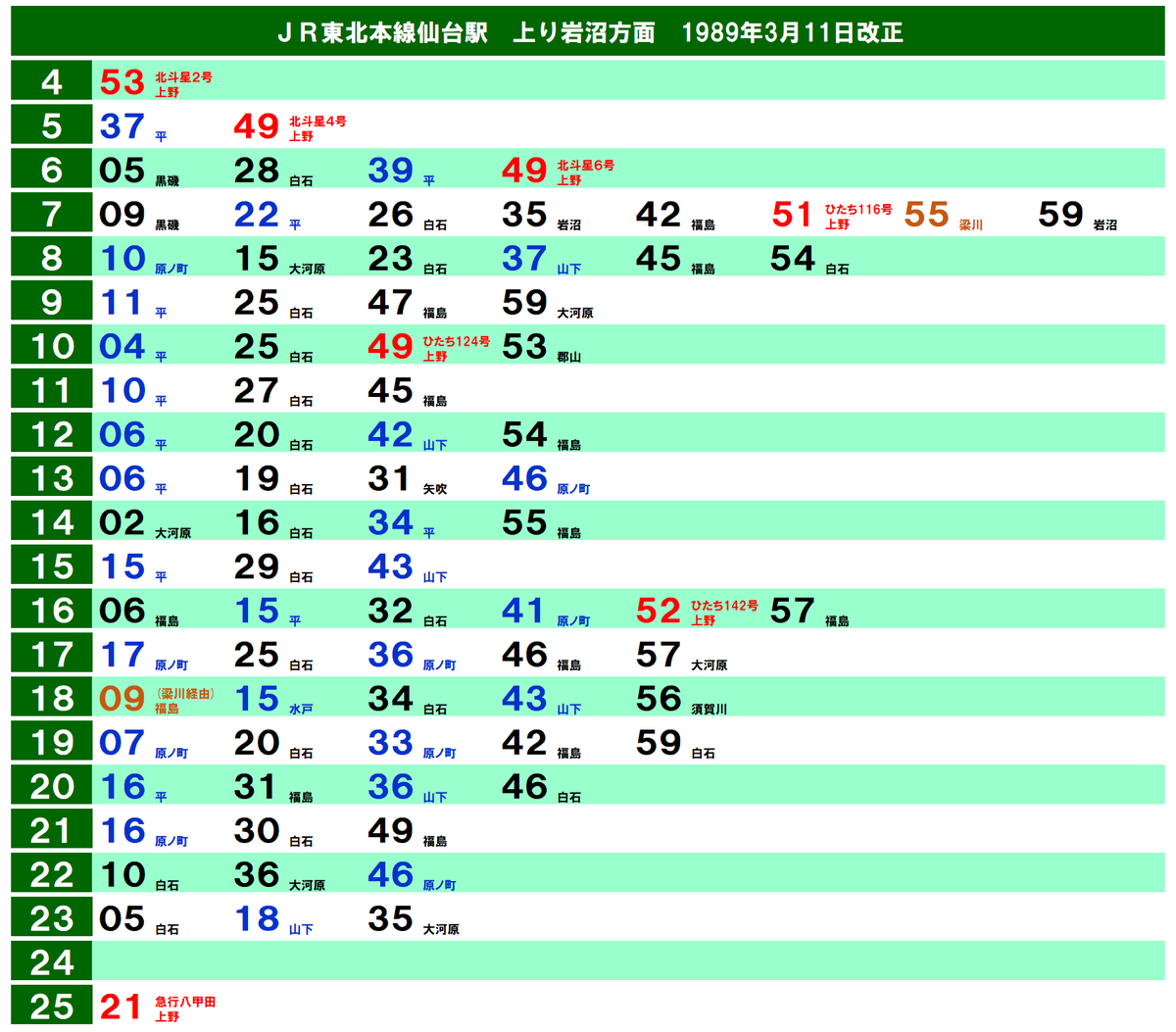Select the hour 12 row header
Image resolution: width=1176 pixels, height=1032 pixels.
[x=52, y=434]
